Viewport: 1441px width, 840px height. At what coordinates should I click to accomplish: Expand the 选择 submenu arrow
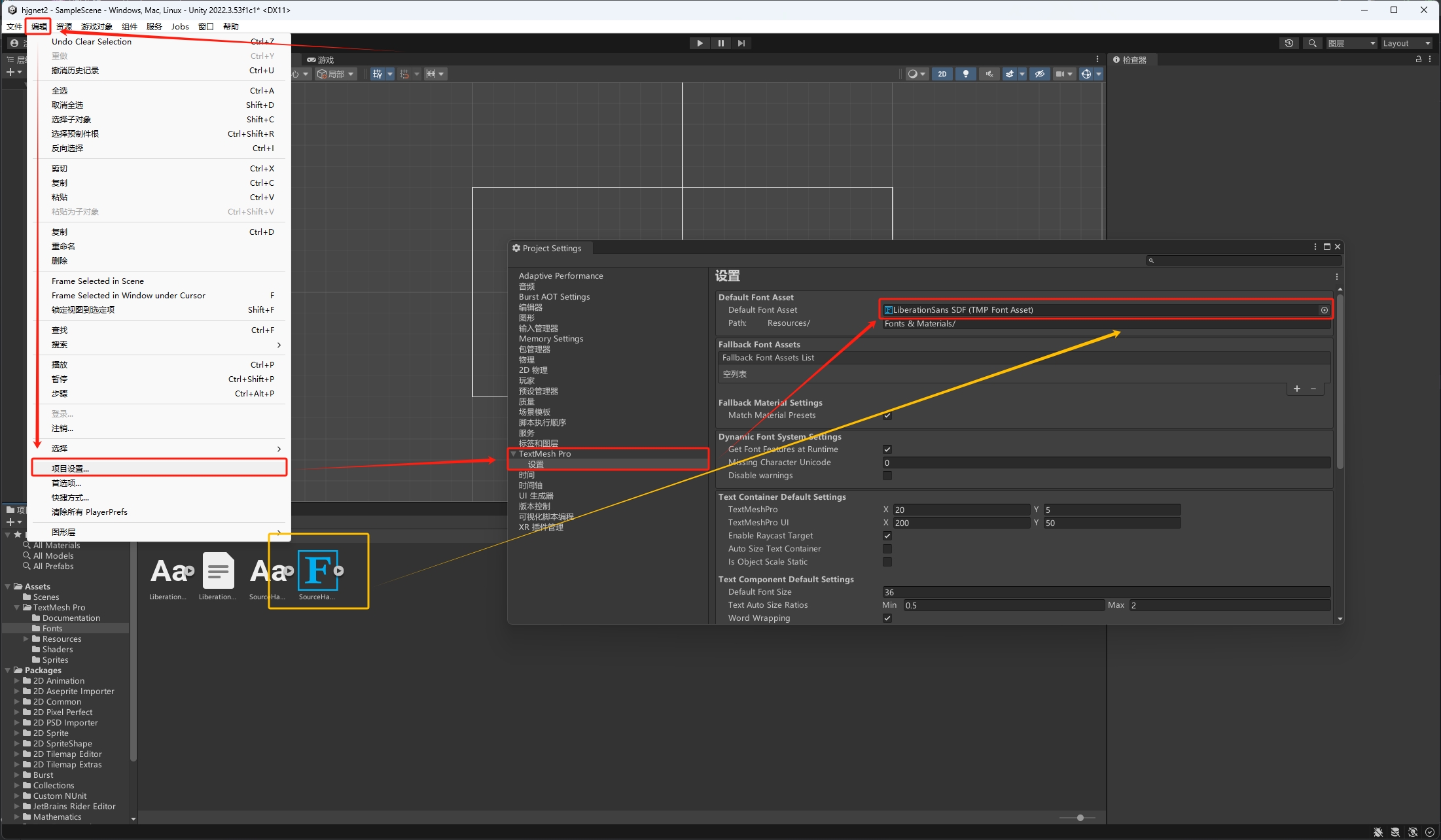coord(279,448)
